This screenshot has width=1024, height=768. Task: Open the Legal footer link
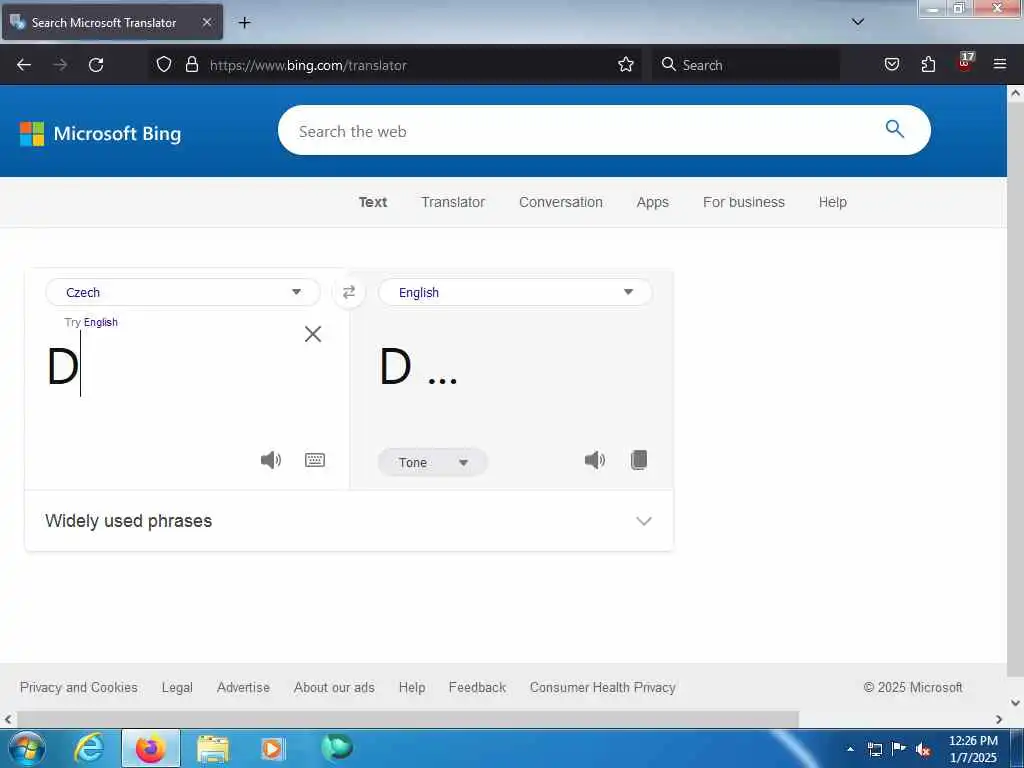pyautogui.click(x=177, y=687)
